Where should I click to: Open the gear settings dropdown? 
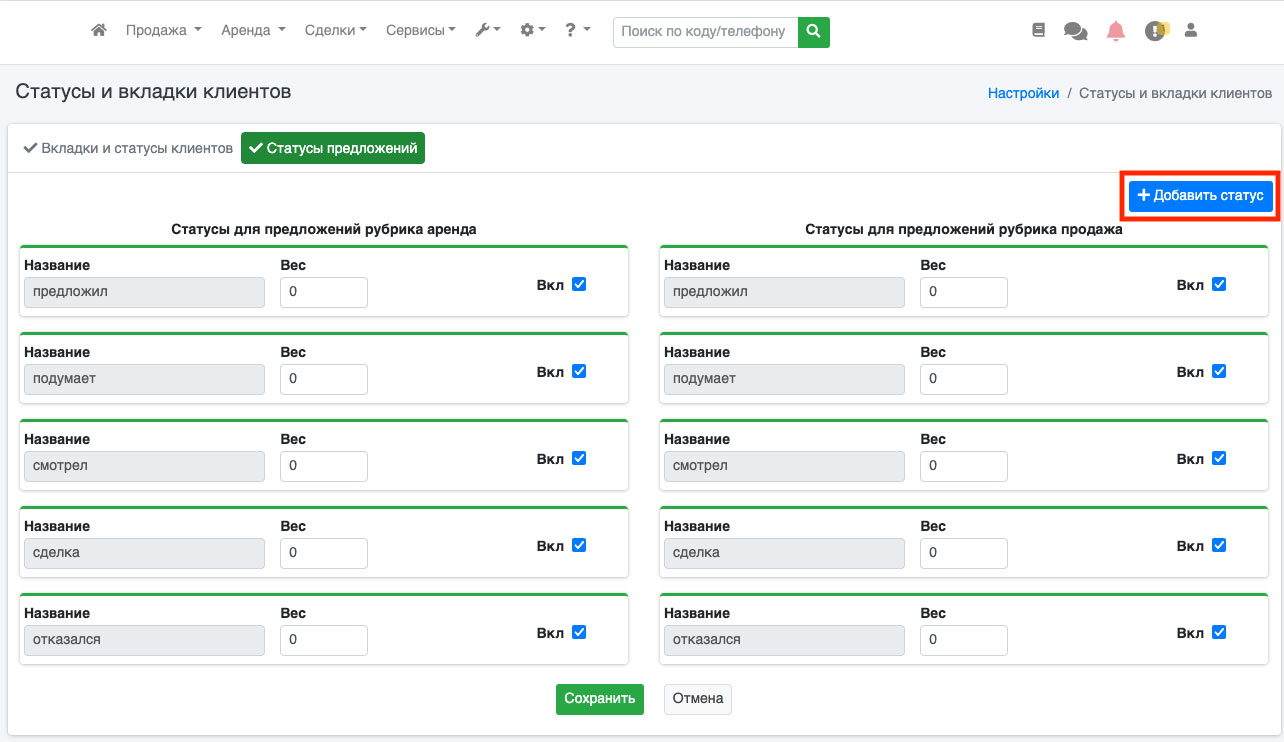tap(532, 31)
